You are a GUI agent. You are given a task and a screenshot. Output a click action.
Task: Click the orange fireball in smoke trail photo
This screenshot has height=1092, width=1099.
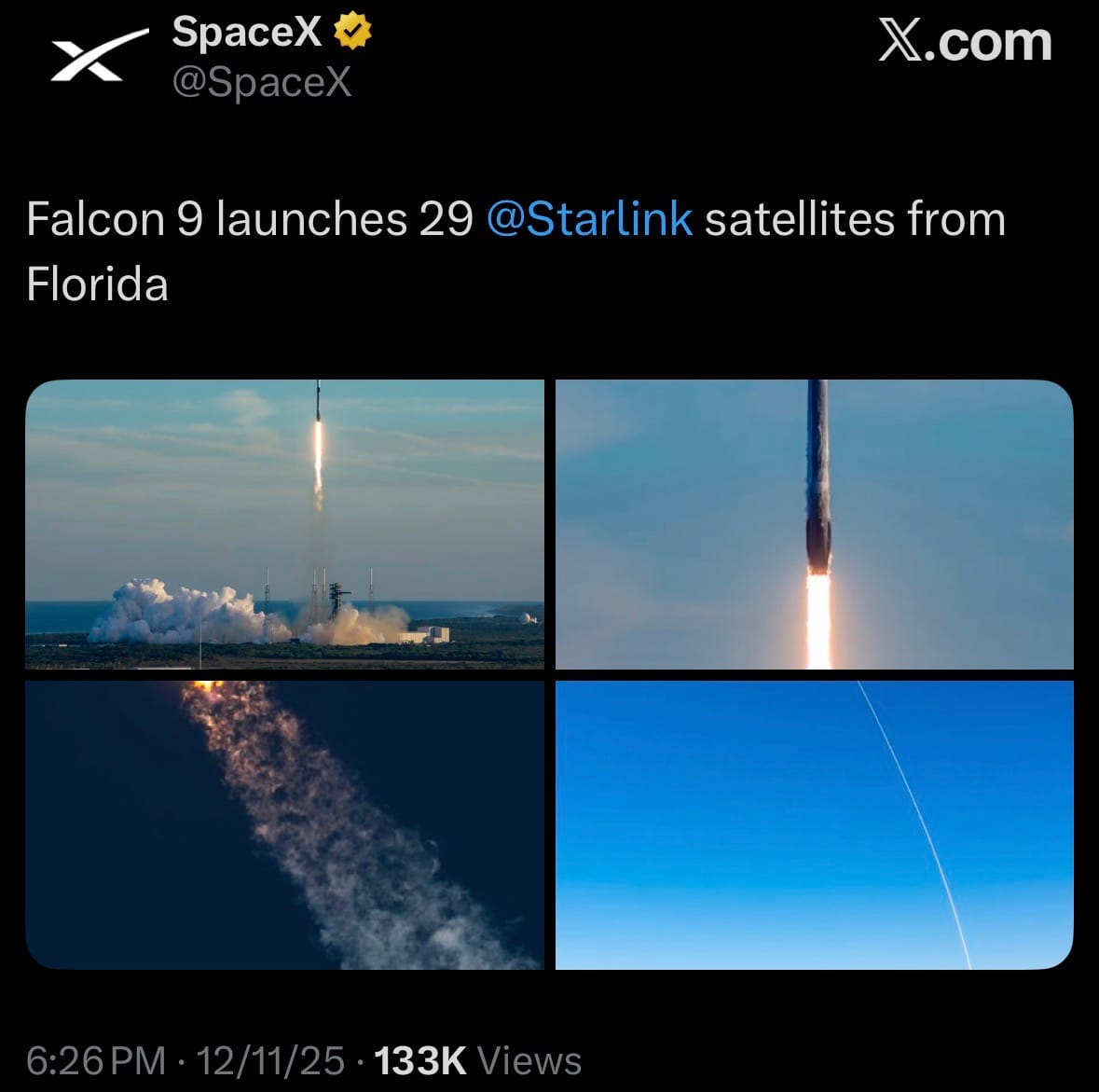[x=207, y=691]
